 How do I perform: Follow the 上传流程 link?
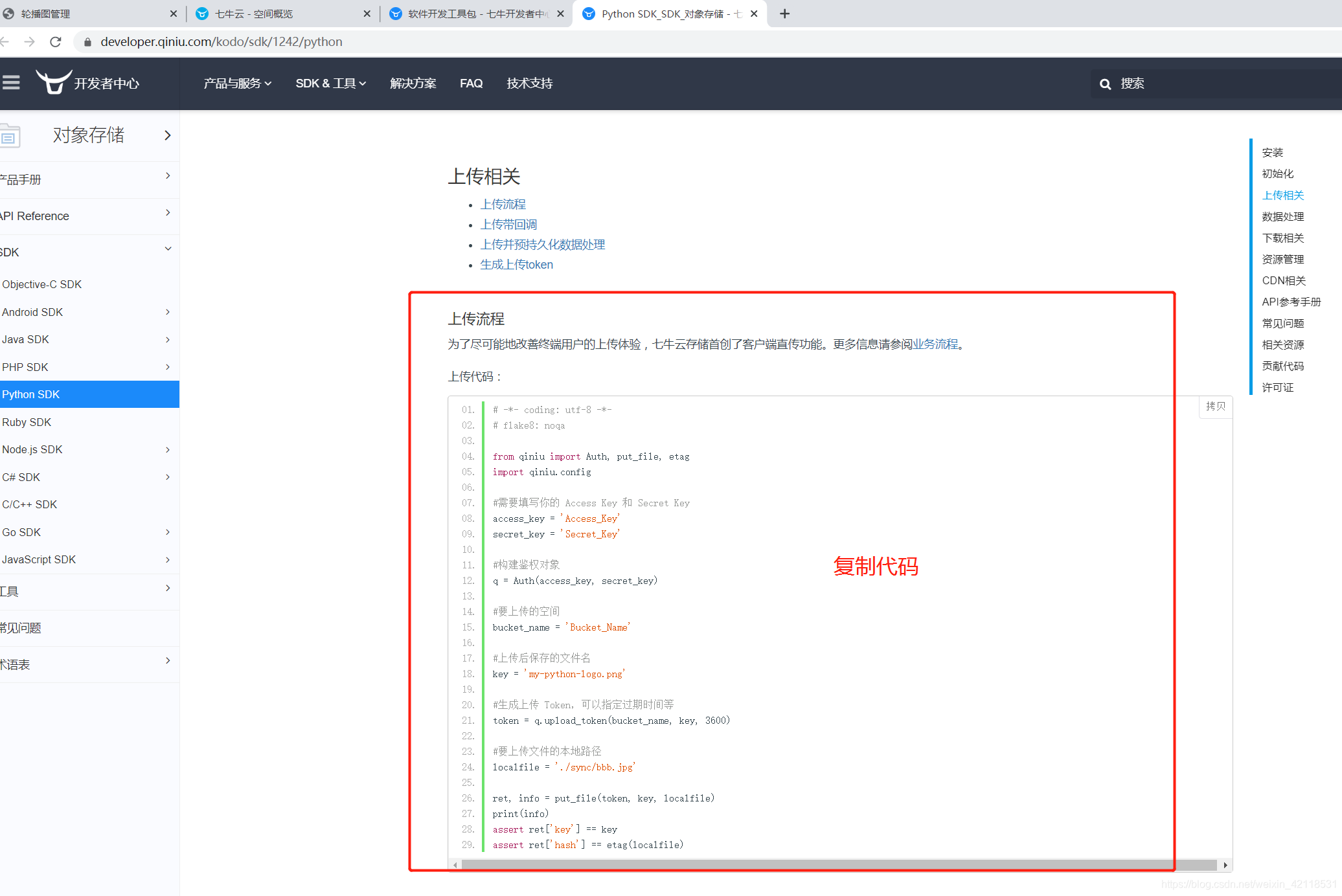pyautogui.click(x=503, y=205)
